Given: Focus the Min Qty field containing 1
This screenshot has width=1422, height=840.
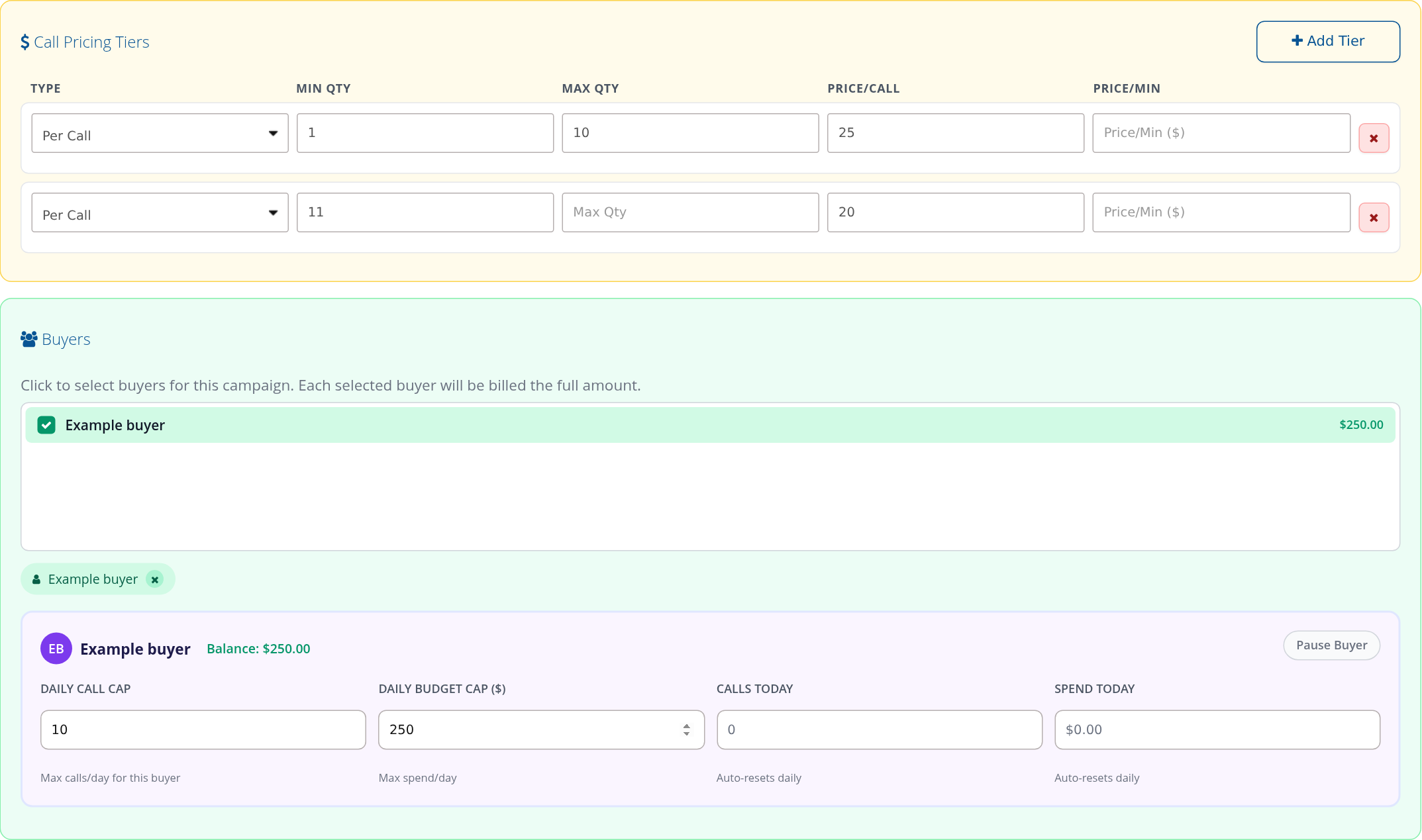Looking at the screenshot, I should click(425, 133).
